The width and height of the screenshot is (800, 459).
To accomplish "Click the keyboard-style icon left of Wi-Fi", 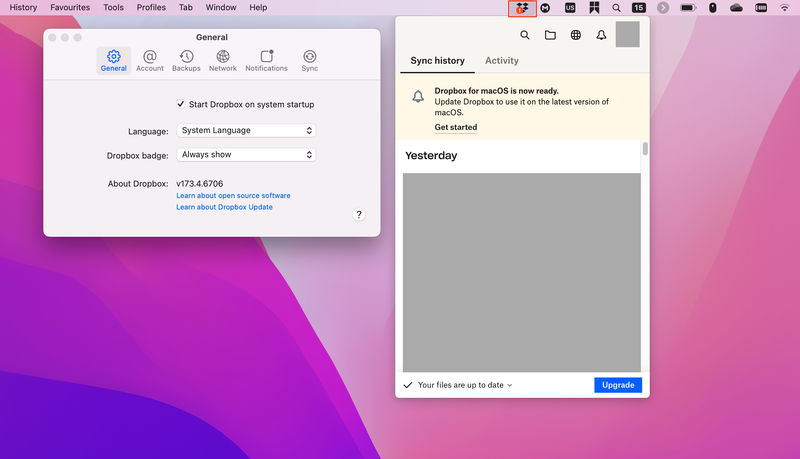I will (x=761, y=8).
